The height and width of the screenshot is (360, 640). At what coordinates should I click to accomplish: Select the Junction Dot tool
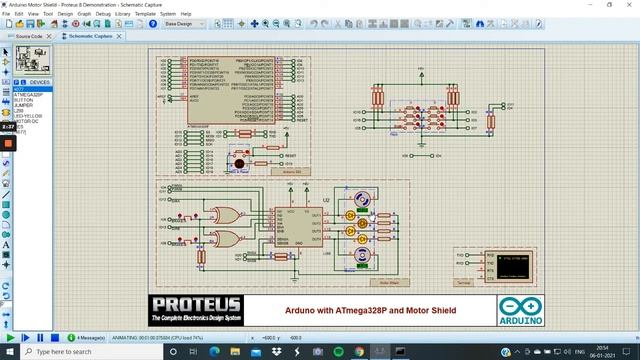pos(6,72)
